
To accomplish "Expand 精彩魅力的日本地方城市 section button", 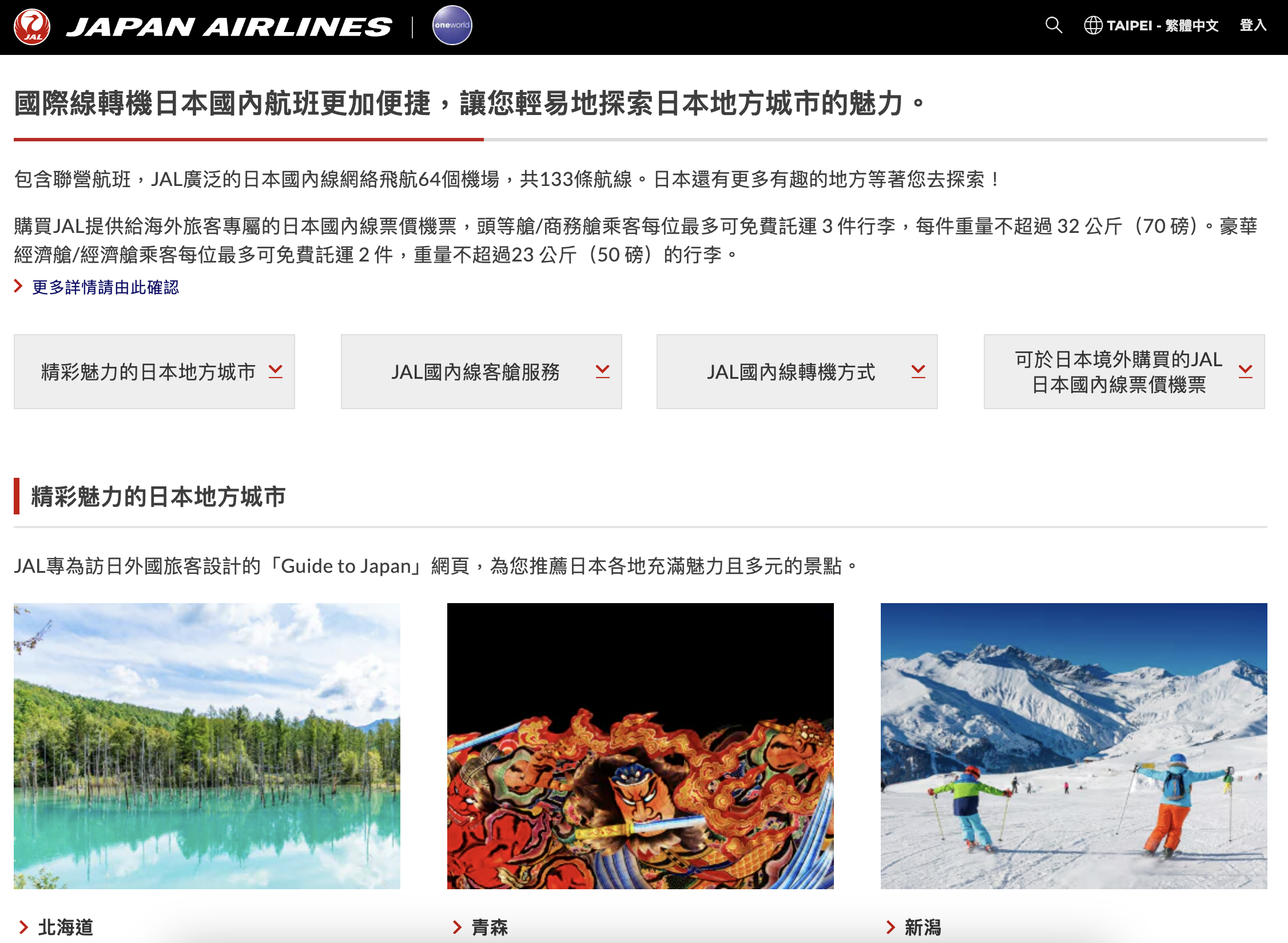I will pyautogui.click(x=154, y=371).
